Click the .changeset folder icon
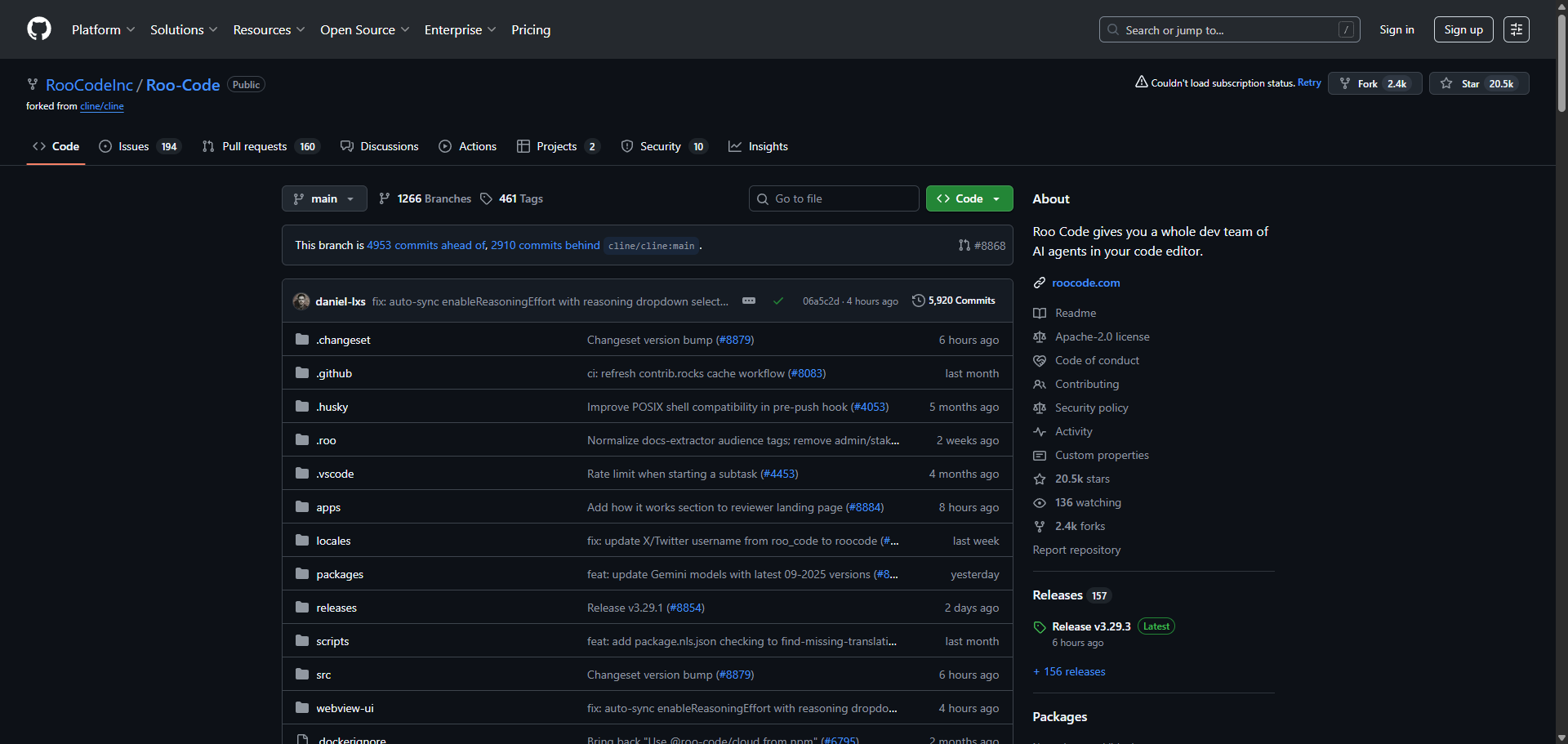The image size is (1568, 744). point(302,340)
